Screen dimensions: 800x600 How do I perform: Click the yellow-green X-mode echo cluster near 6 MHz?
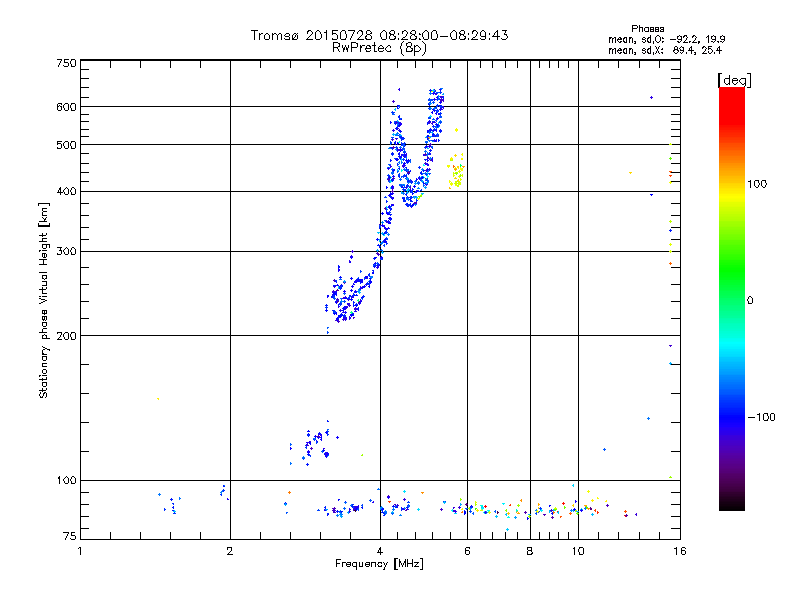(456, 171)
